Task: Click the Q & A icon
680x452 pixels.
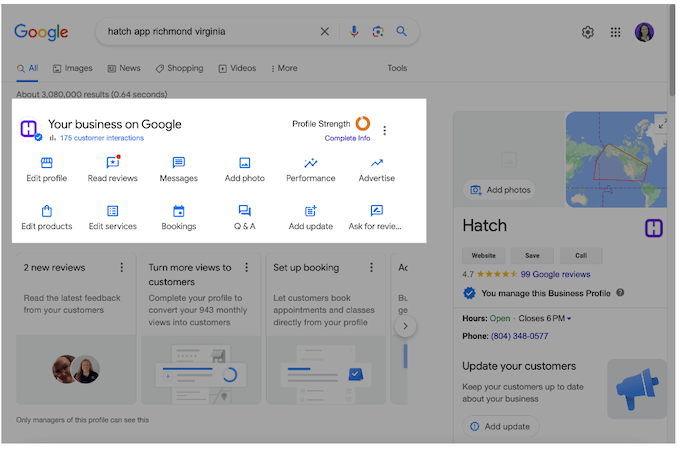Action: click(x=244, y=211)
